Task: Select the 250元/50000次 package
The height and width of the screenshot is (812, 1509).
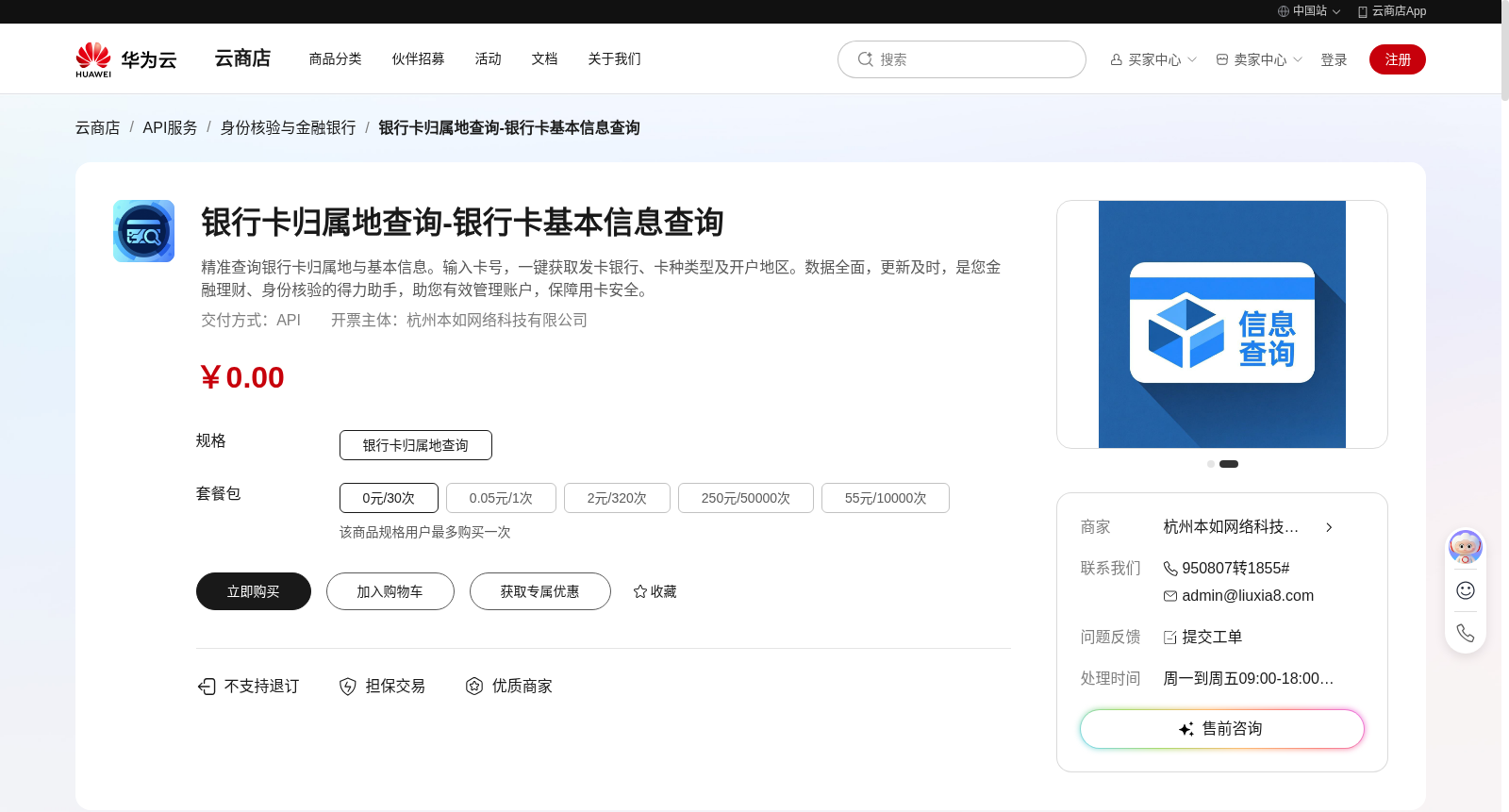Action: pyautogui.click(x=746, y=498)
